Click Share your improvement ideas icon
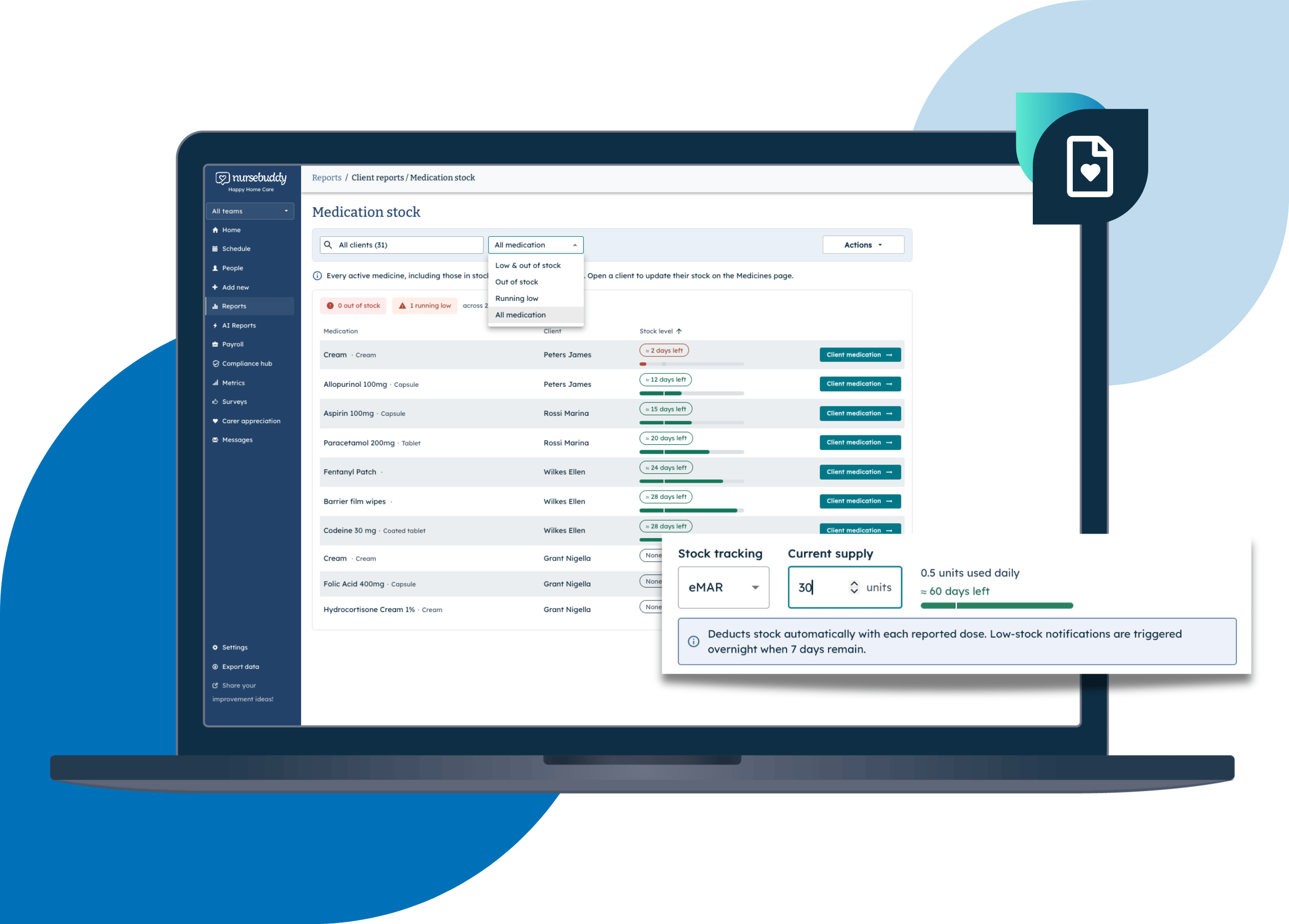The image size is (1289, 924). pos(215,685)
